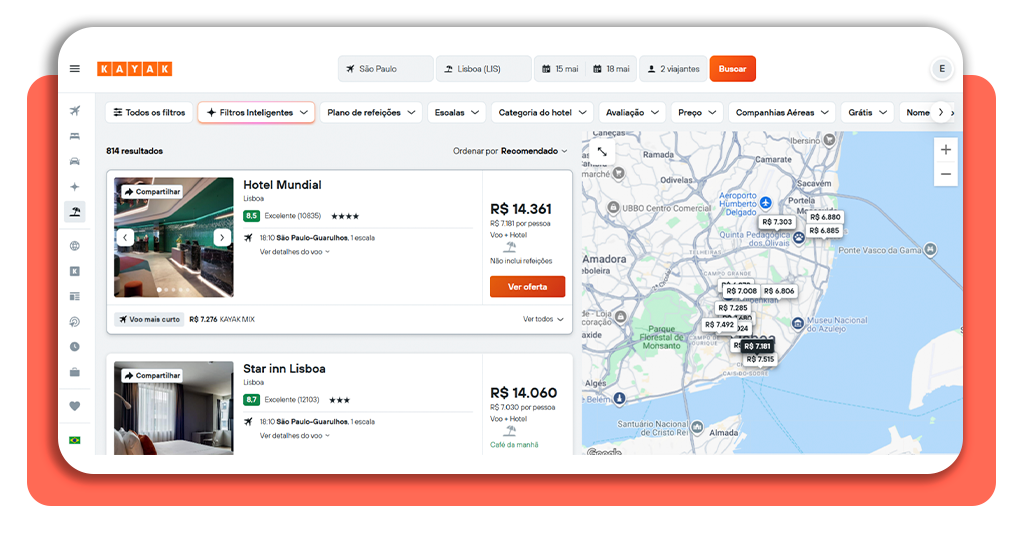
Task: Edit origin field São Paulo
Action: click(385, 69)
